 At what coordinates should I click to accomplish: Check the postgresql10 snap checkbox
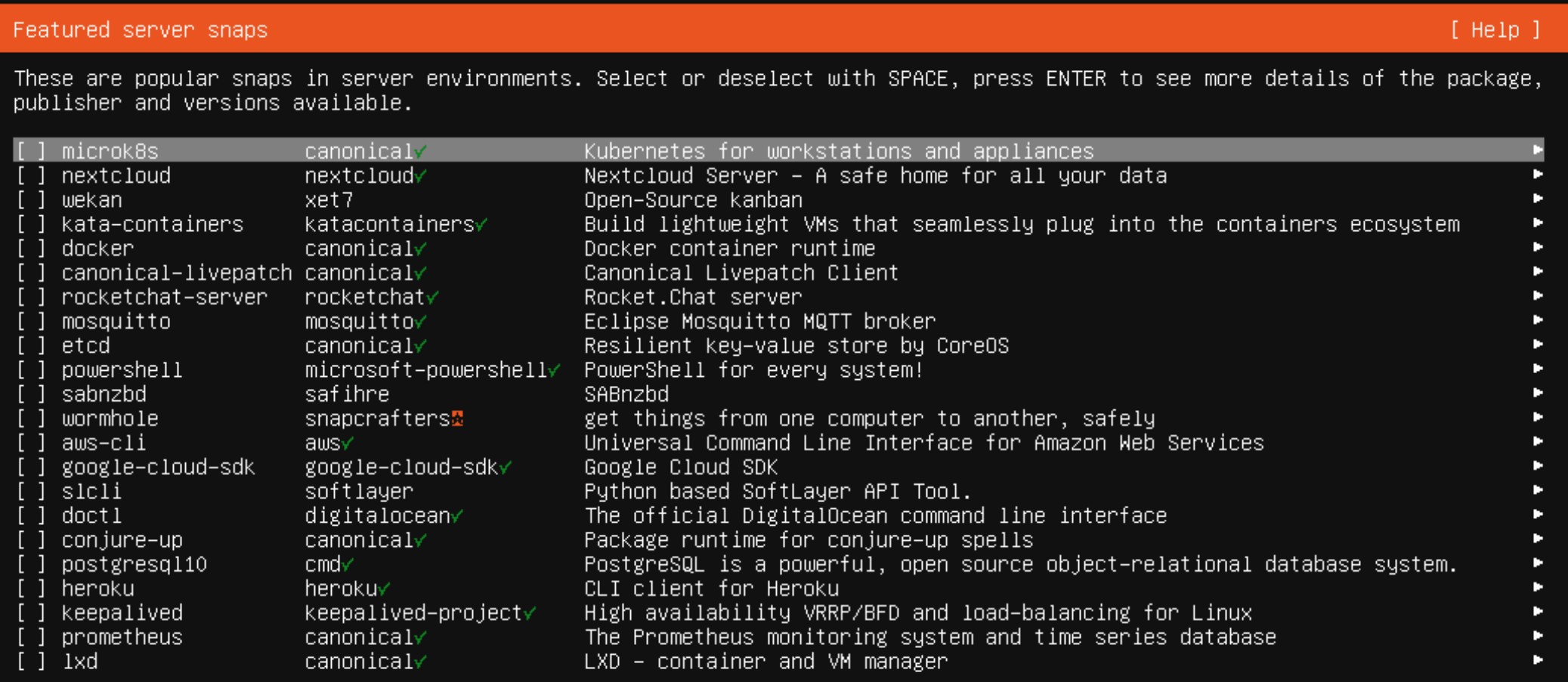[x=30, y=564]
